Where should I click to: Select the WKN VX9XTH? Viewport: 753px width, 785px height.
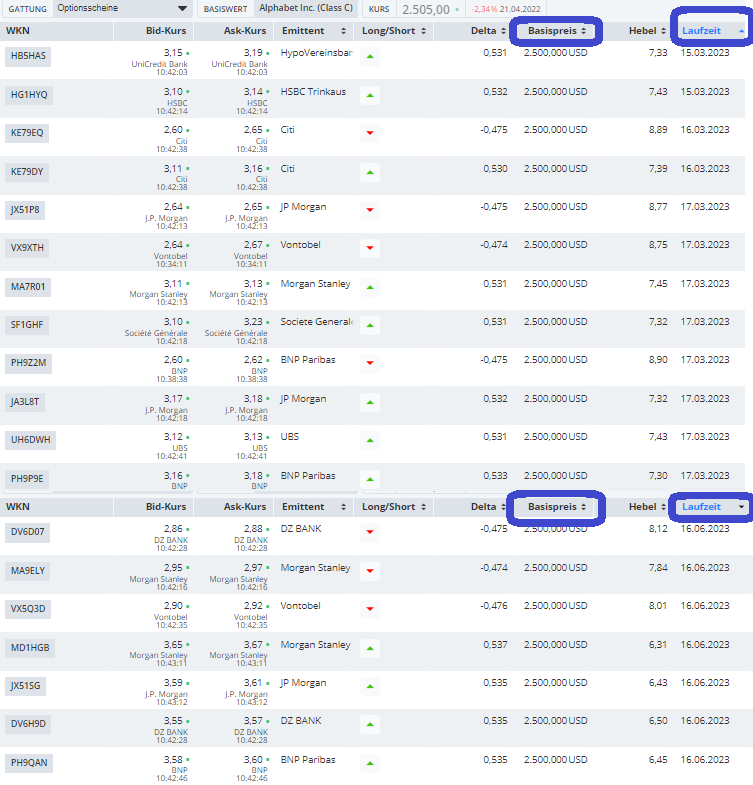[27, 248]
